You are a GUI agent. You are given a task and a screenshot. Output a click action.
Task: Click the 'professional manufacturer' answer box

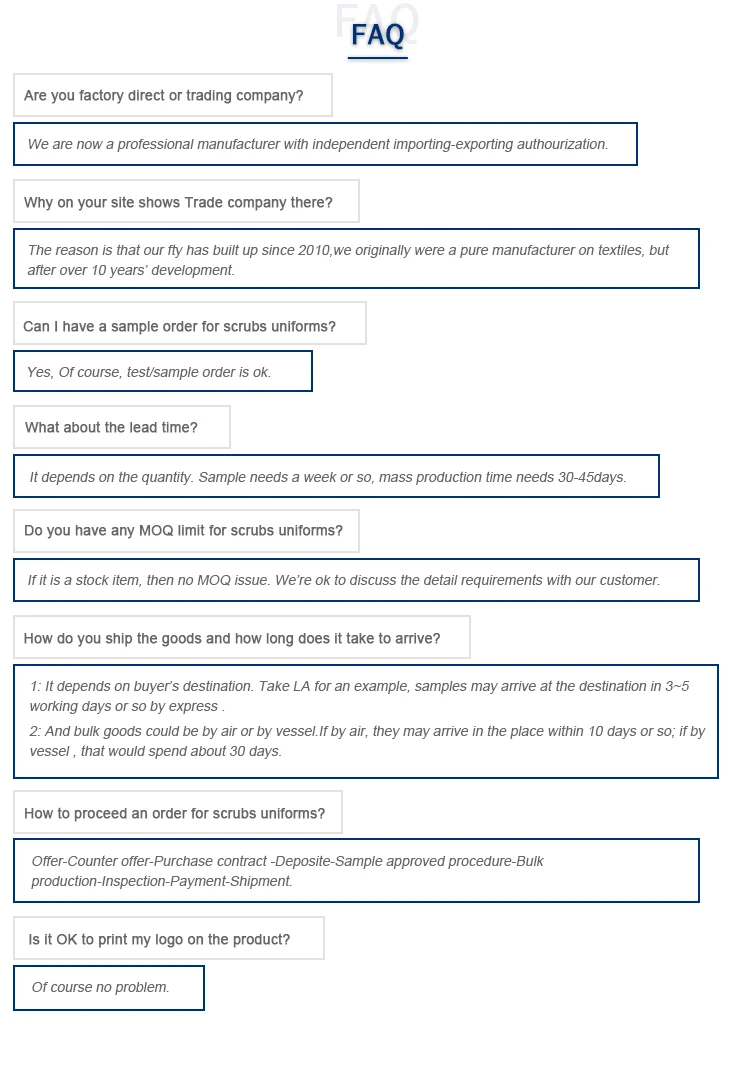(x=318, y=144)
